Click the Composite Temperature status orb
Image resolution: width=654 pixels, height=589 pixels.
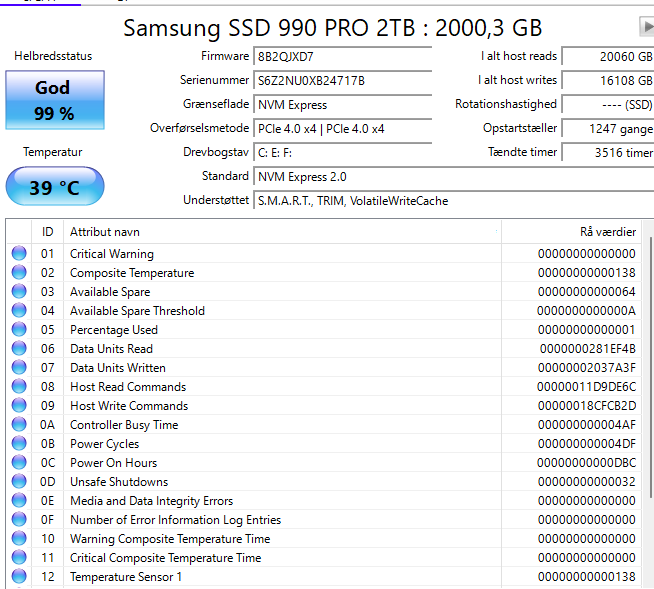pyautogui.click(x=19, y=272)
